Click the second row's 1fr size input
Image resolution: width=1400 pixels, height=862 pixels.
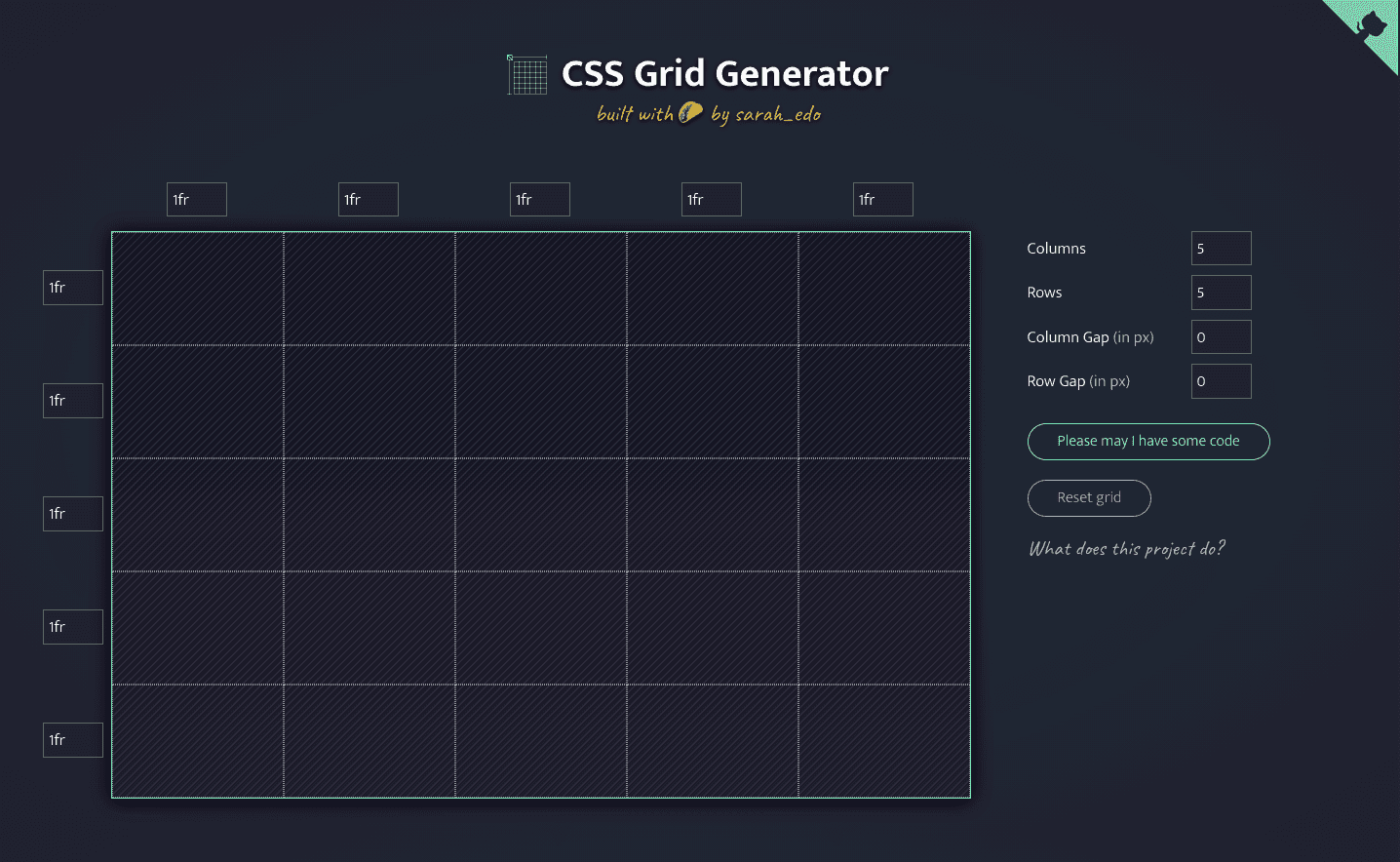(x=73, y=401)
